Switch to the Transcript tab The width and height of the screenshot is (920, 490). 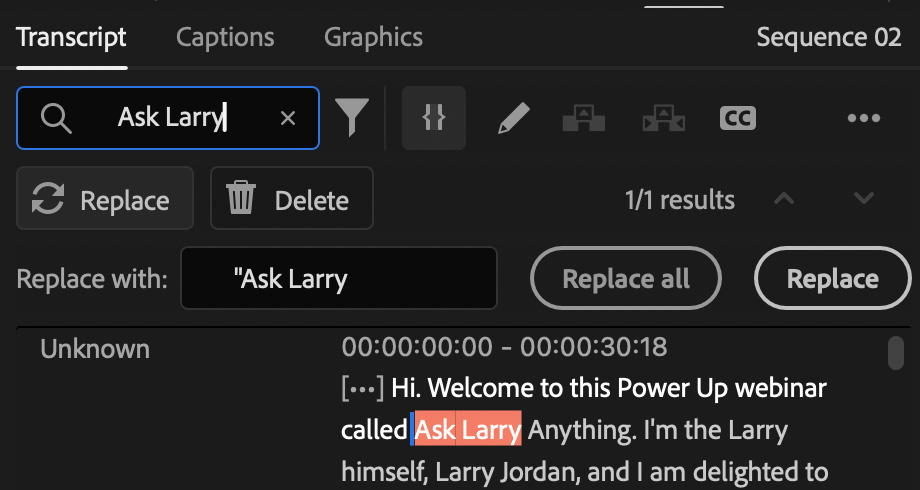[72, 38]
